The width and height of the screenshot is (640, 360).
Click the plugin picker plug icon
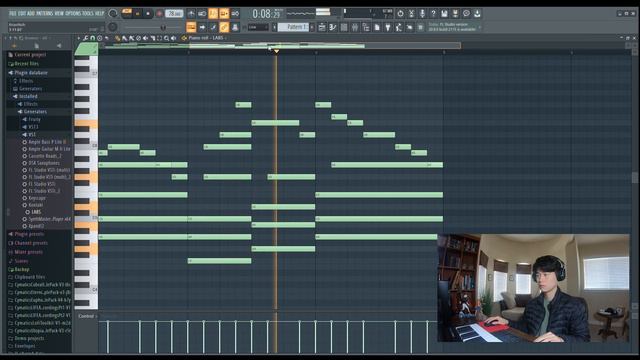tap(388, 27)
